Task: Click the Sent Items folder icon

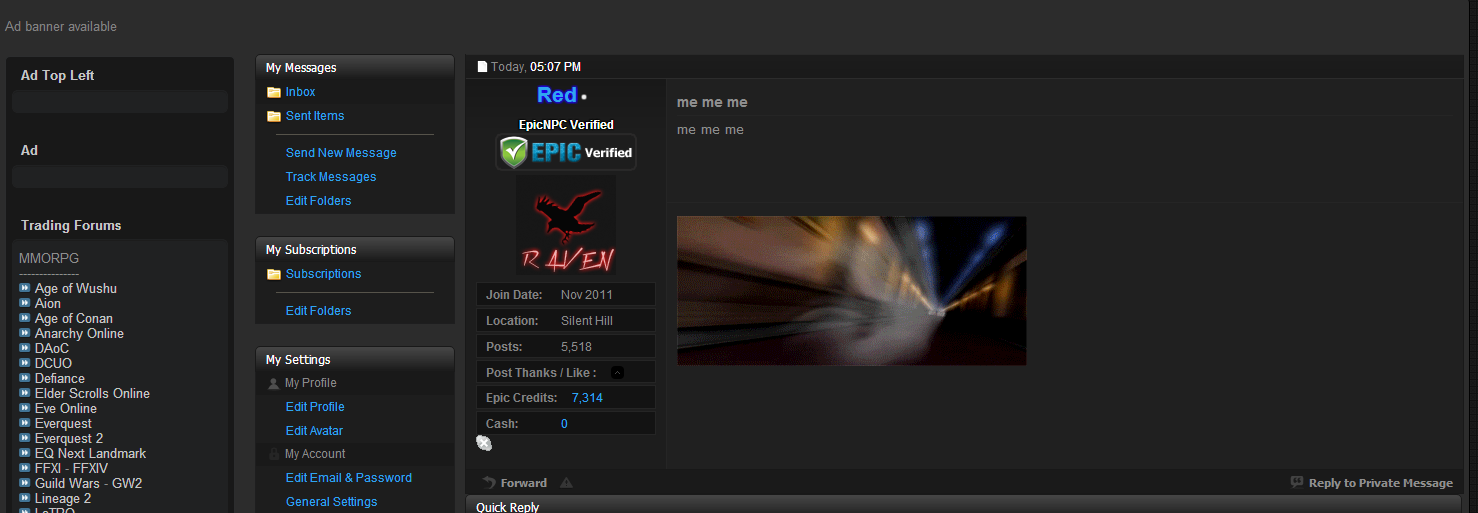Action: 273,116
